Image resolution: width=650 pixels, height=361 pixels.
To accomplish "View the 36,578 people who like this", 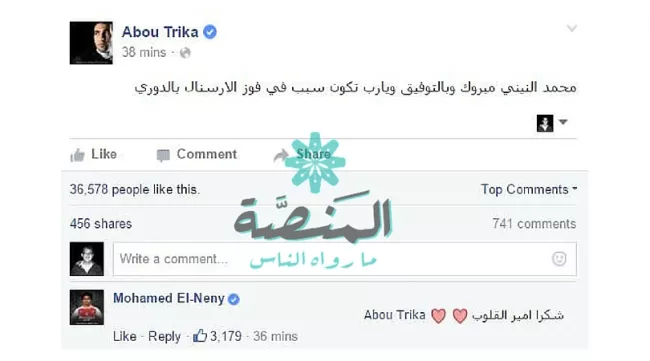I will [x=135, y=190].
